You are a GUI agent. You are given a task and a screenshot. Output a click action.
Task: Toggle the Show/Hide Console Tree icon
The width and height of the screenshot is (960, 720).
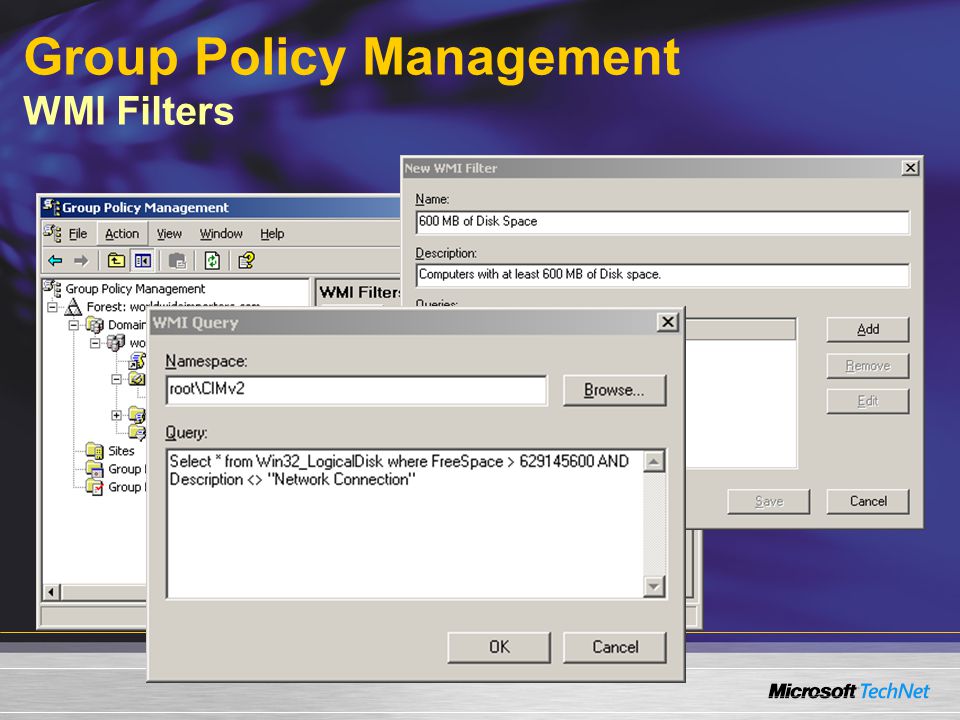tap(143, 261)
